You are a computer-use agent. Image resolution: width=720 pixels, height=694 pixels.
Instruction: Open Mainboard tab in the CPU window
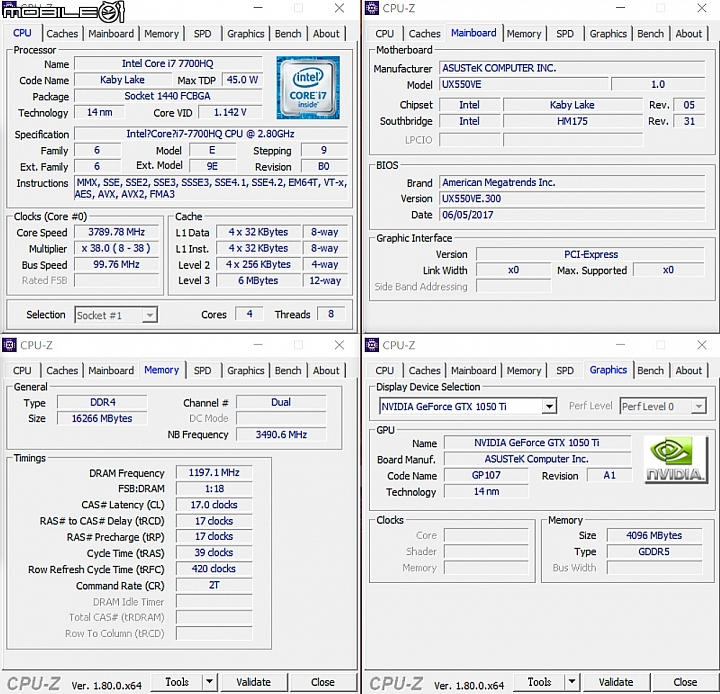[111, 34]
